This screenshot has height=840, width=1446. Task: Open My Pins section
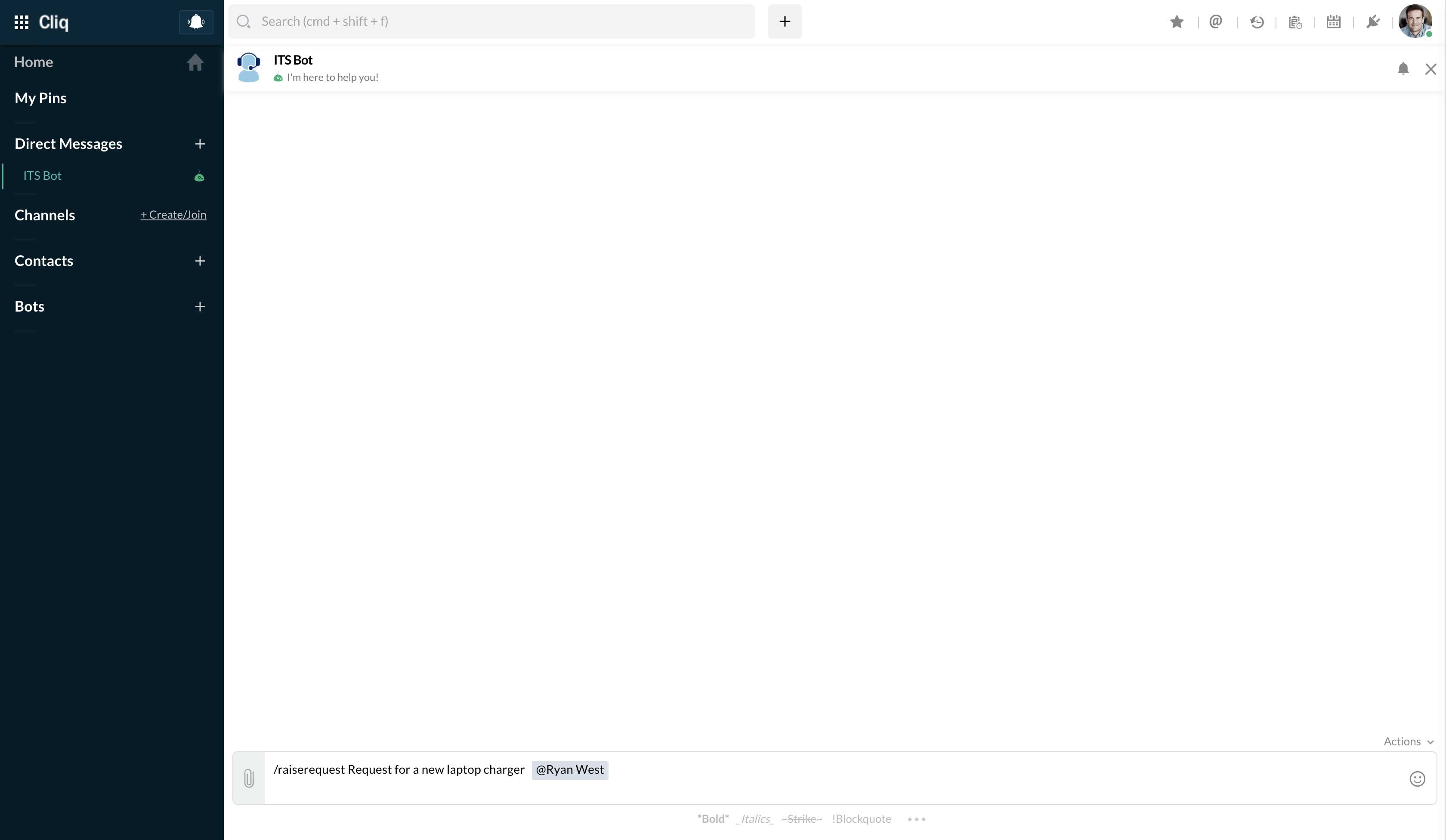tap(41, 98)
